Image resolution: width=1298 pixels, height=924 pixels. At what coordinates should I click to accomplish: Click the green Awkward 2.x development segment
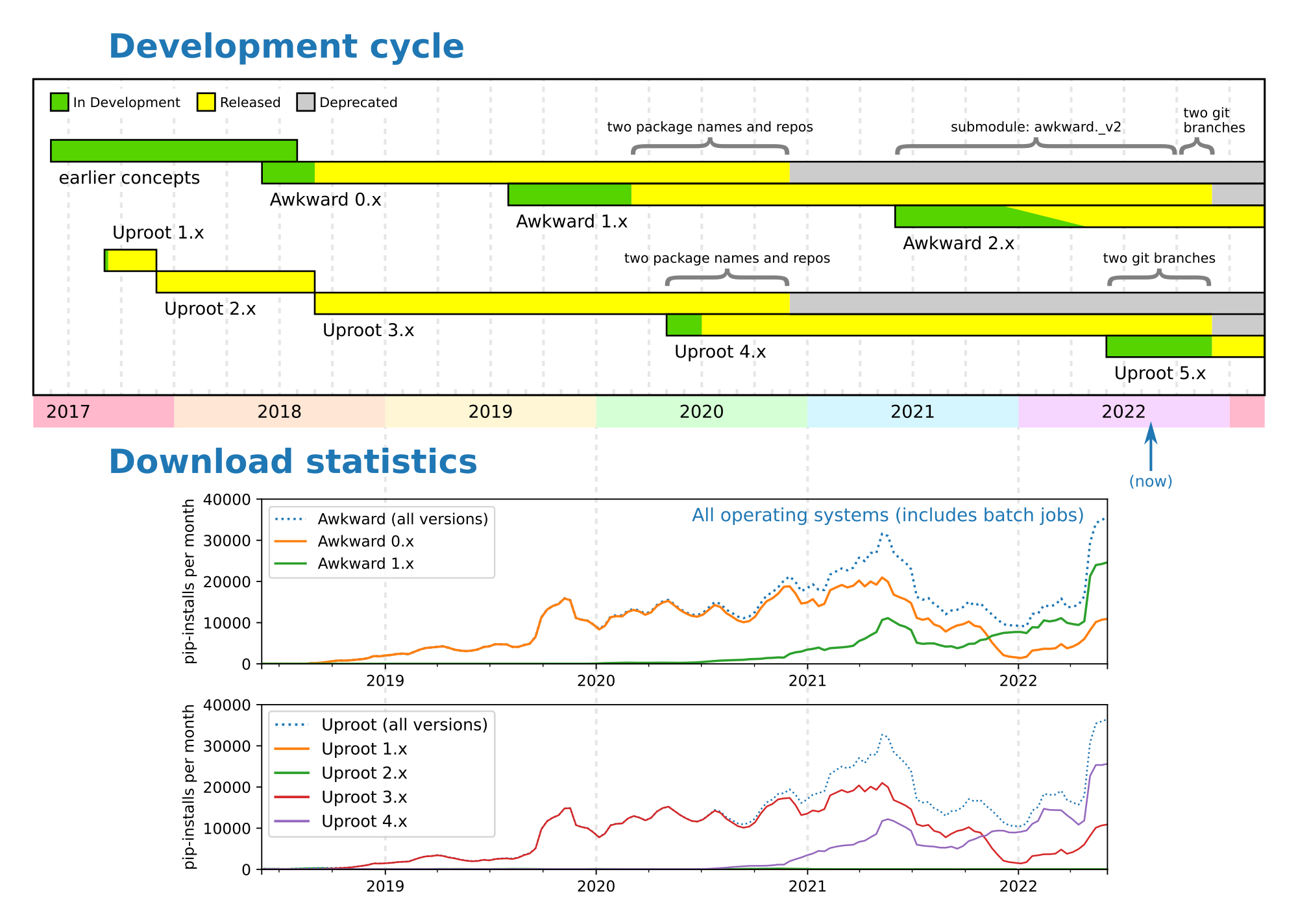tap(957, 217)
